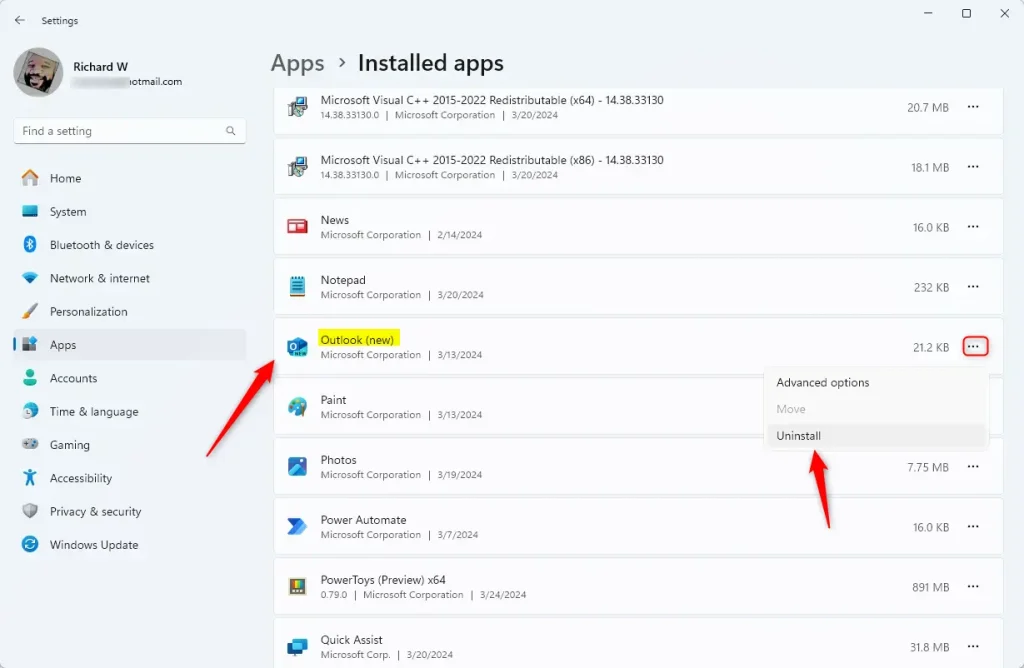The image size is (1024, 668).
Task: Click the Quick Assist app name
Action: pos(351,640)
